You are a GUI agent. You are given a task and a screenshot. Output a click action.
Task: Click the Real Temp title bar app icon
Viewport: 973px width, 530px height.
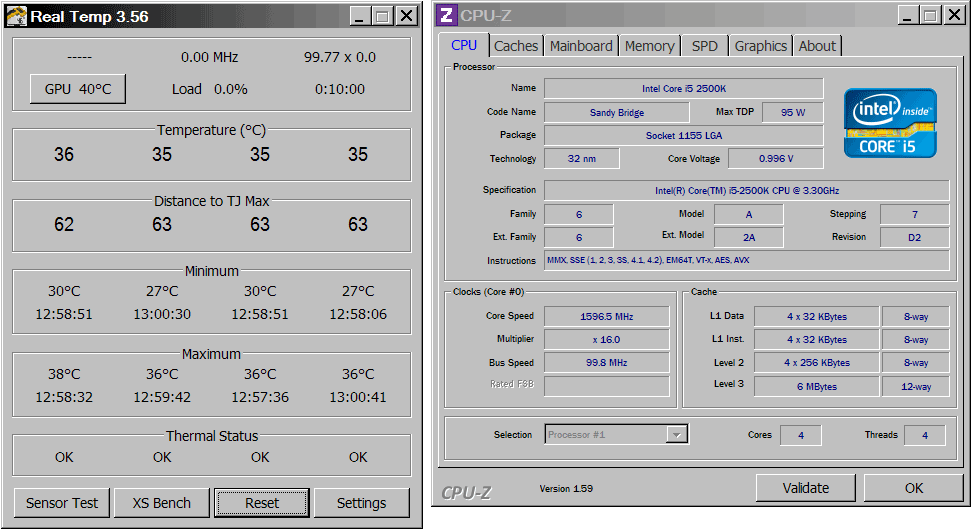(x=16, y=16)
